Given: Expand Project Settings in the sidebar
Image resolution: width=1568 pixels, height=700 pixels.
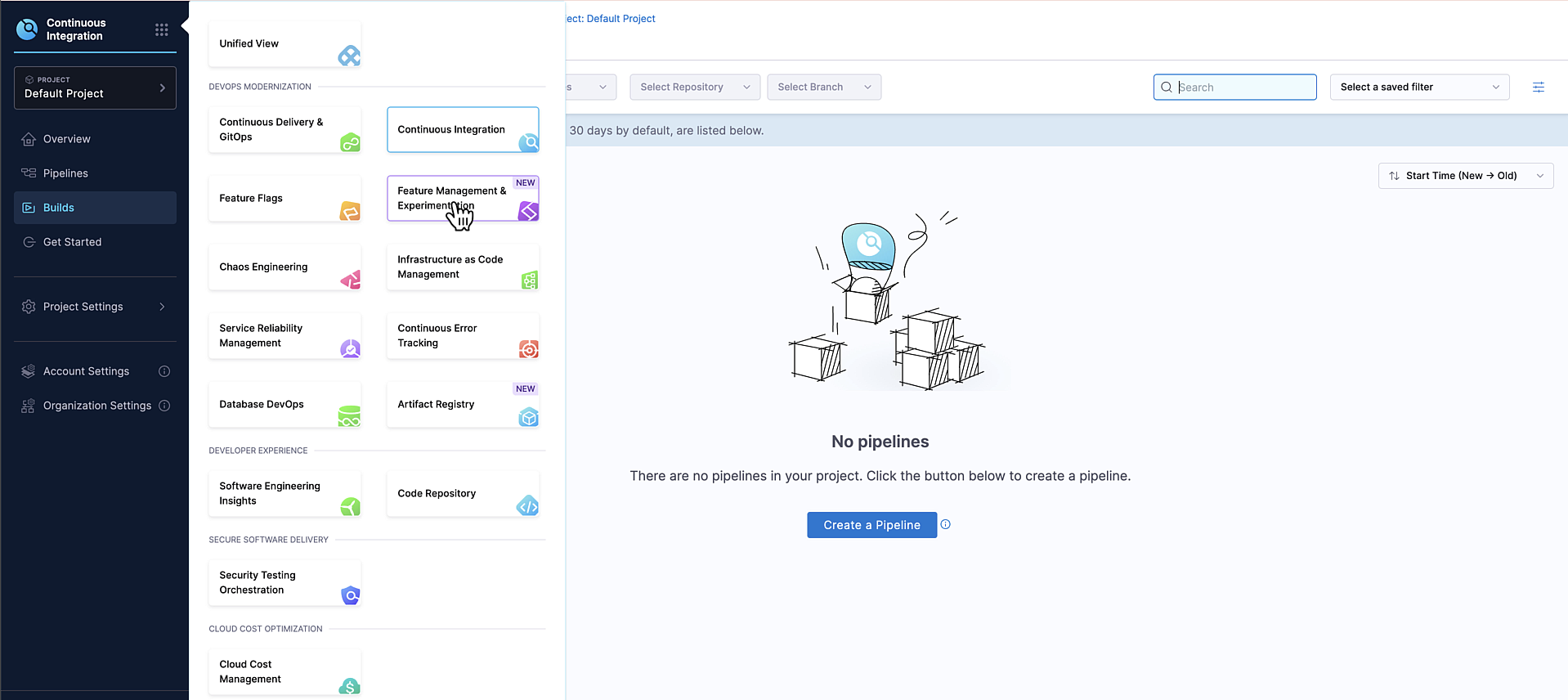Looking at the screenshot, I should pos(94,307).
